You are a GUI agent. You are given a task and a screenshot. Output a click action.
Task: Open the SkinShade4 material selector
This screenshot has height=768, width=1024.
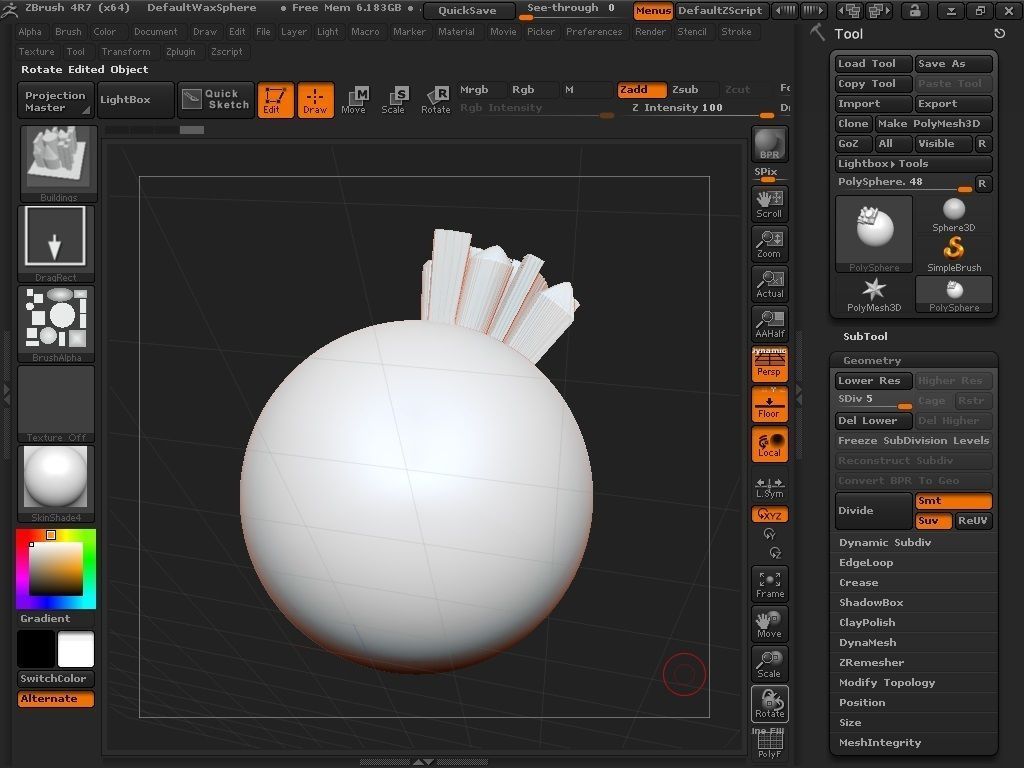(x=56, y=484)
